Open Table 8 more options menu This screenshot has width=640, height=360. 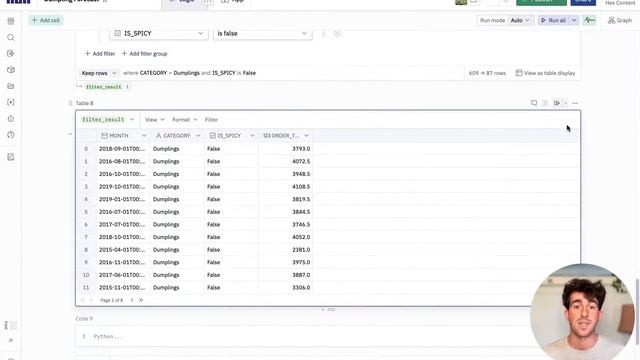pos(575,103)
